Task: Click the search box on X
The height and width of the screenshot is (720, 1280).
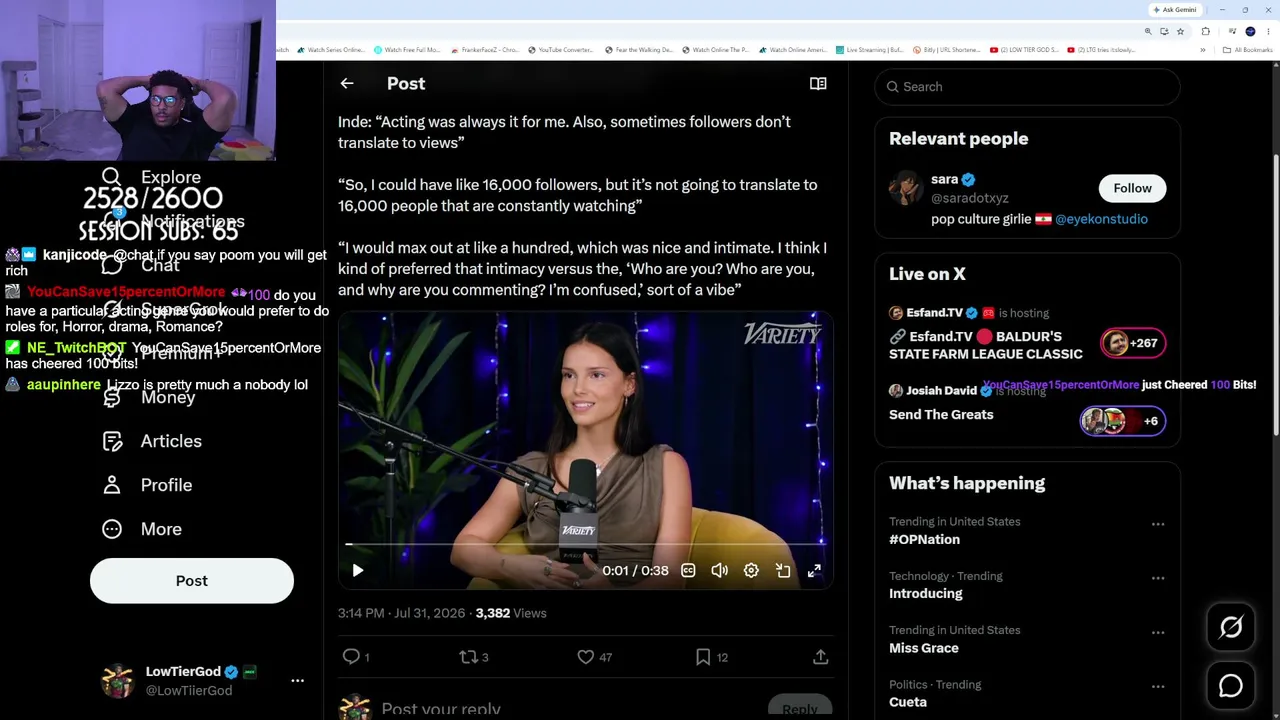Action: point(1027,87)
